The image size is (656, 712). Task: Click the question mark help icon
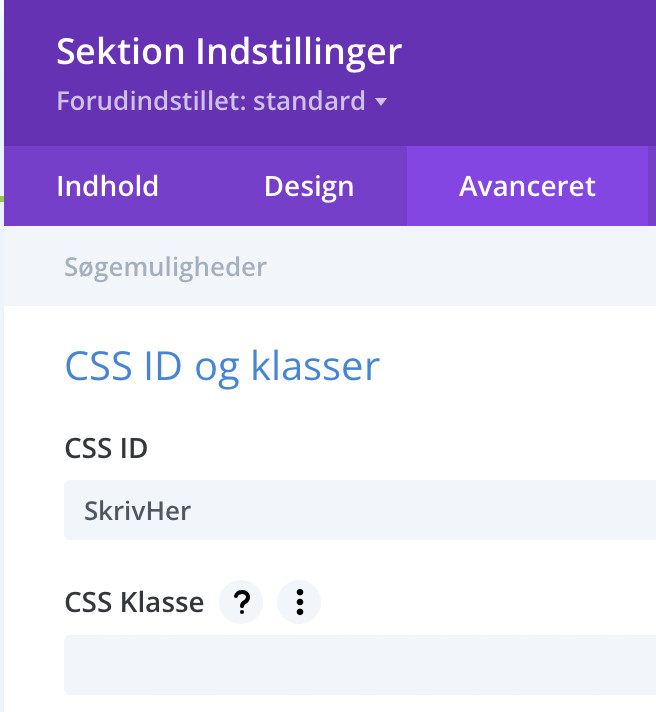(241, 603)
